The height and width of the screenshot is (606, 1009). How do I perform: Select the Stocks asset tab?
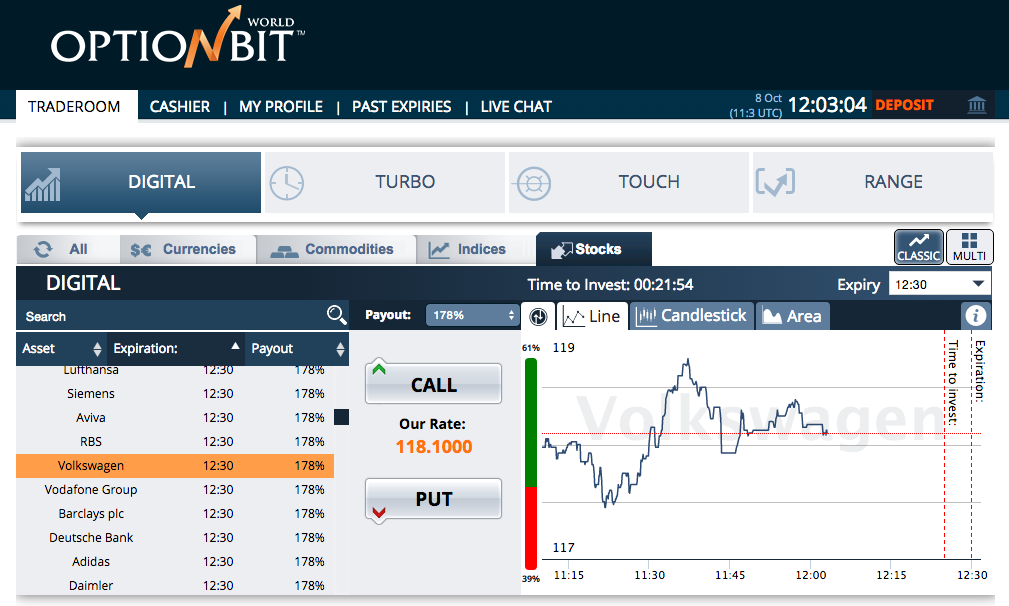coord(593,249)
